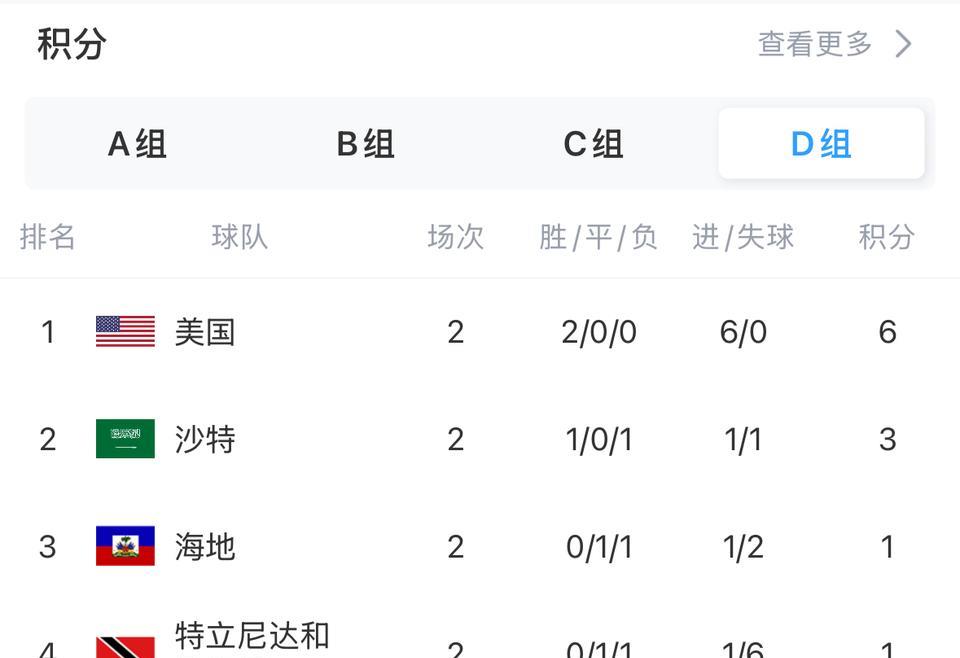Switch to the B组 tab

tap(366, 144)
